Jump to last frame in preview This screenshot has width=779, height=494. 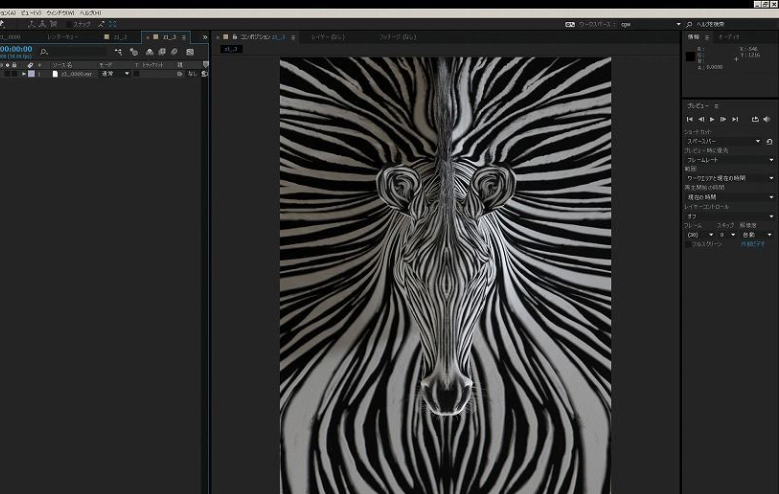[735, 119]
